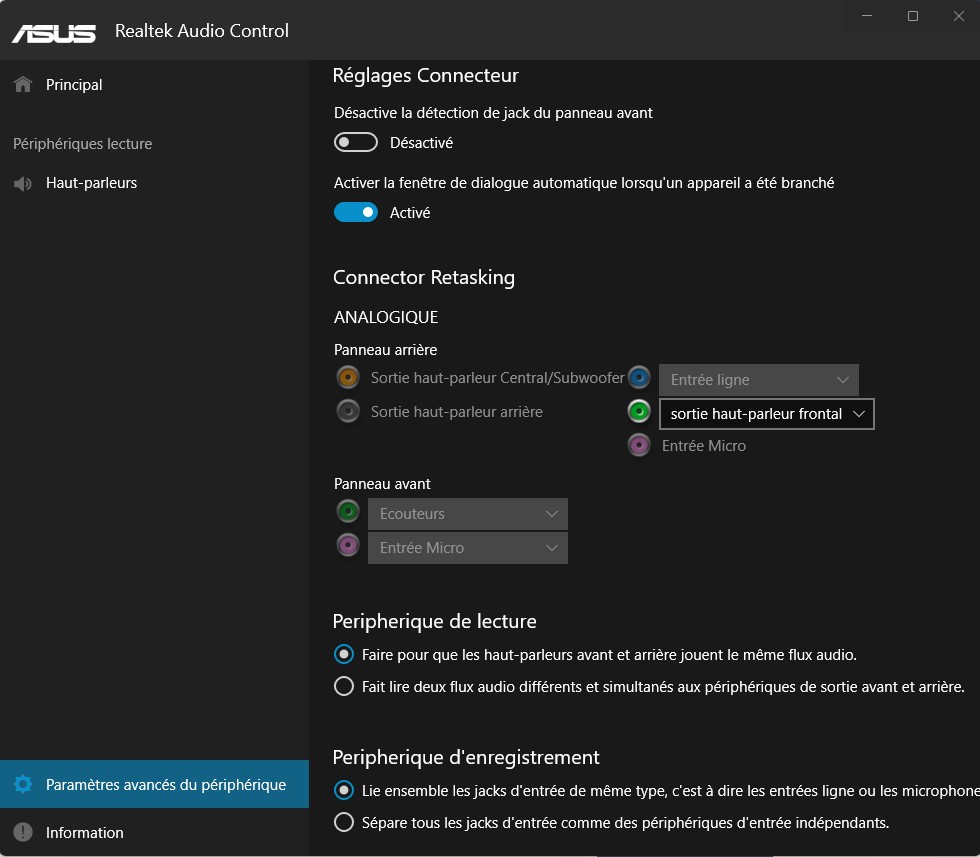This screenshot has height=857, width=980.
Task: Expand the sortie haut-parleur frontal dropdown
Action: (x=766, y=414)
